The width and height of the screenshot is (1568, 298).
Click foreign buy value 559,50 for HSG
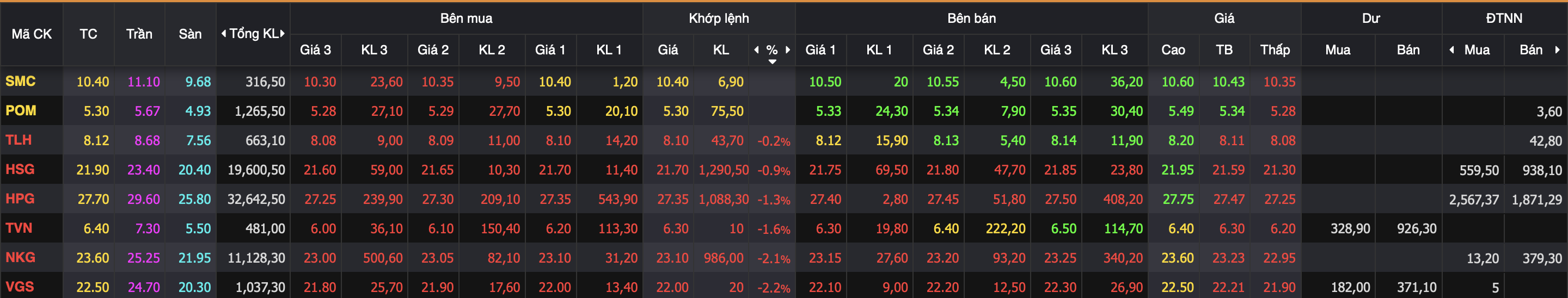click(1479, 170)
